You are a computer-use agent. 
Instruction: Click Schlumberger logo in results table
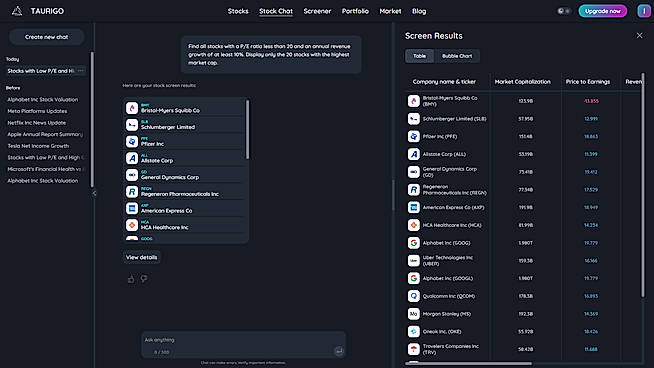click(x=413, y=118)
